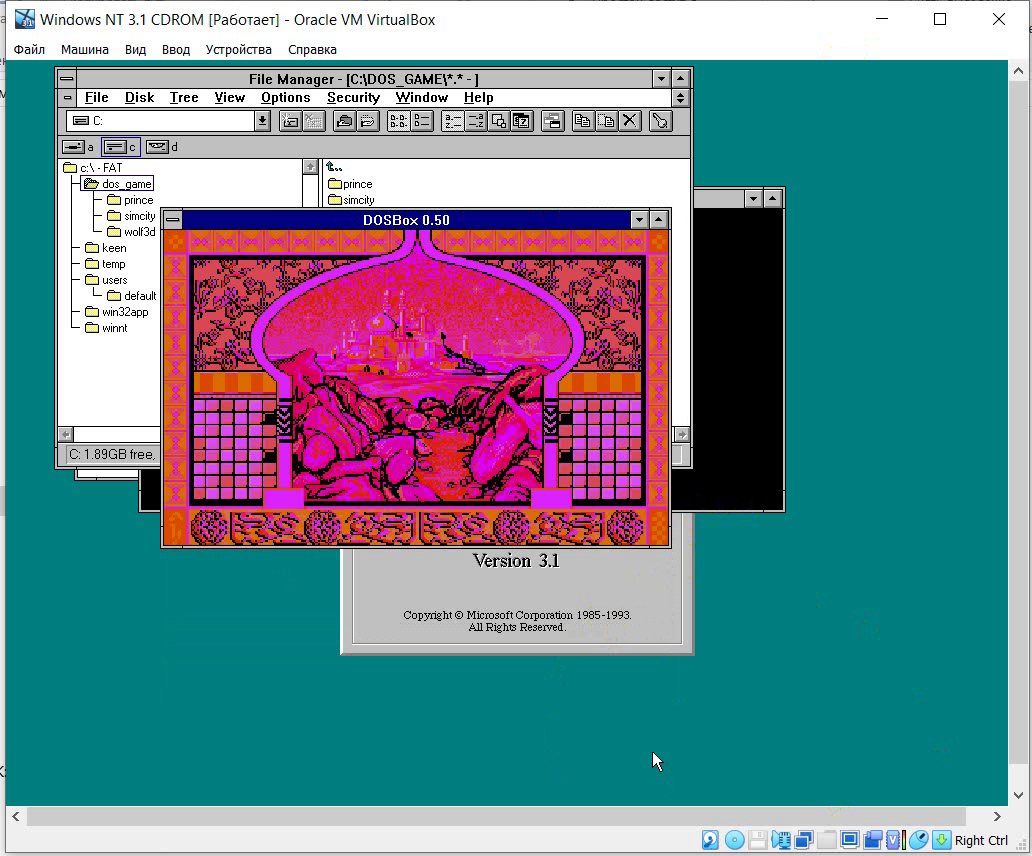Select the c:\ - FAT root folder

point(93,168)
